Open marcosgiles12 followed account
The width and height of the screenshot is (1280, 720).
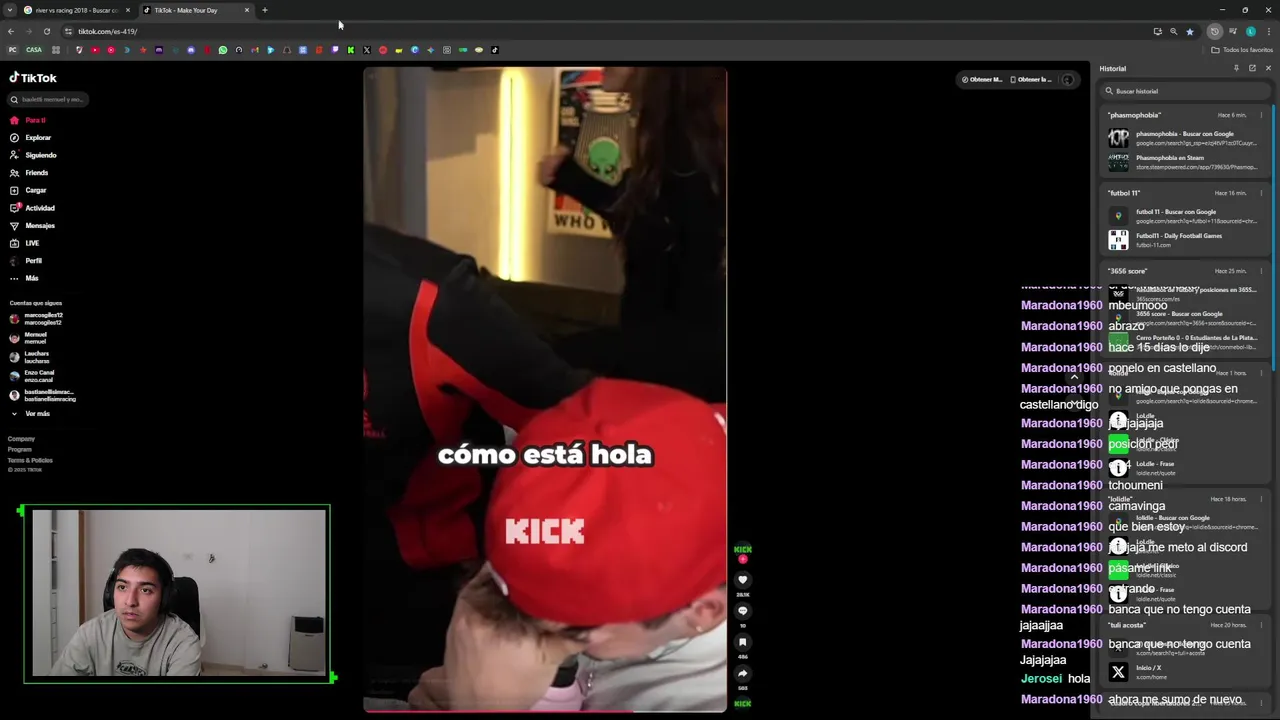[x=36, y=319]
